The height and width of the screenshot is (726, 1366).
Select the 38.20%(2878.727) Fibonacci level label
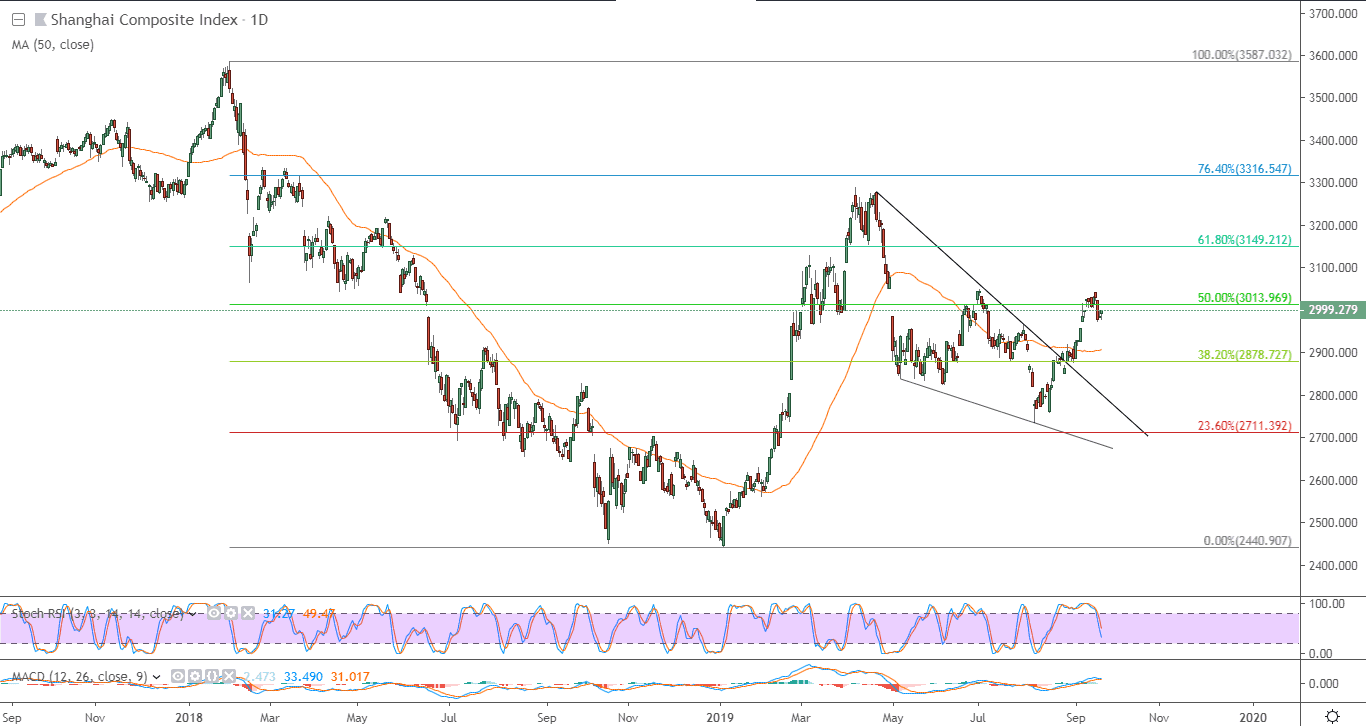1245,355
